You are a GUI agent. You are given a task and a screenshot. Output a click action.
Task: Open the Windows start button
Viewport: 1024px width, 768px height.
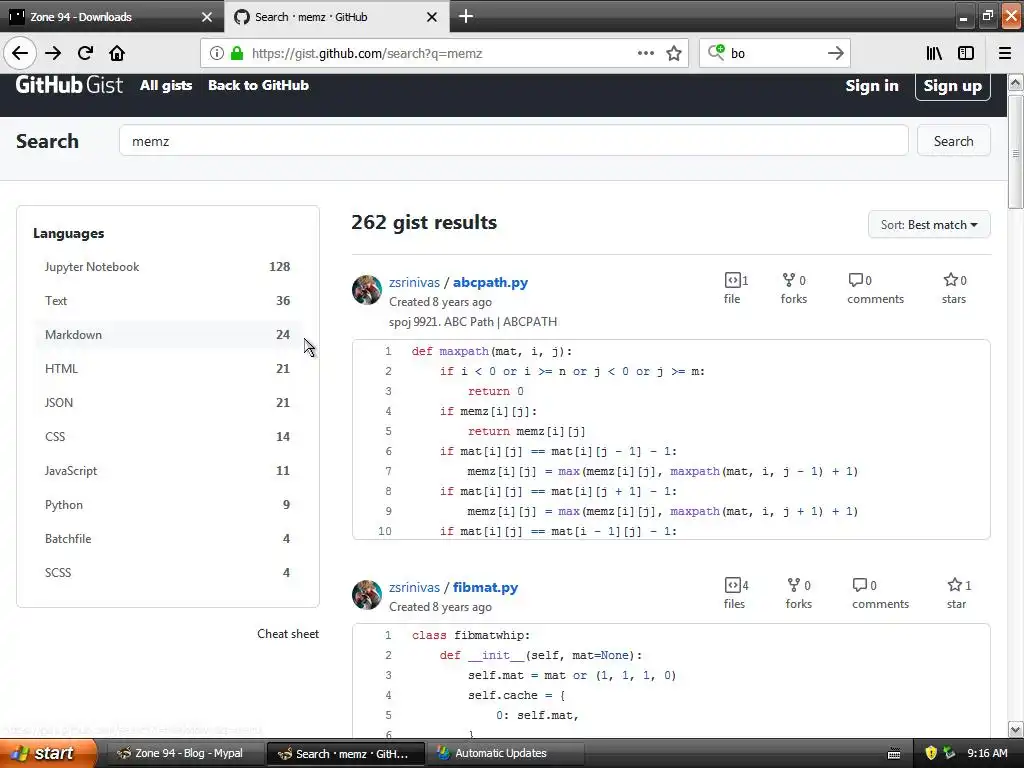pos(48,753)
